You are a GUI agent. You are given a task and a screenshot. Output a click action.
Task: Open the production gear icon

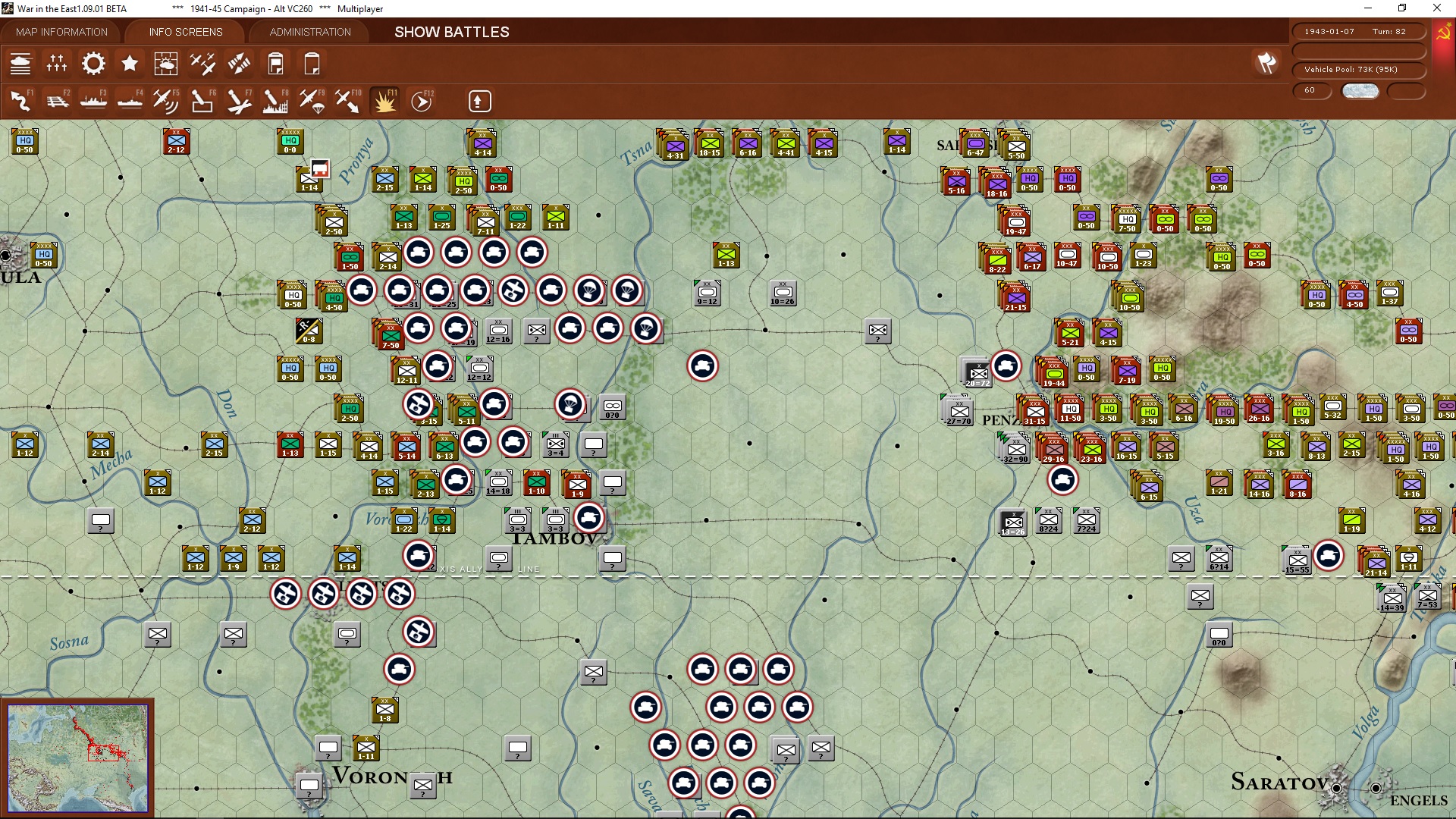[x=93, y=64]
